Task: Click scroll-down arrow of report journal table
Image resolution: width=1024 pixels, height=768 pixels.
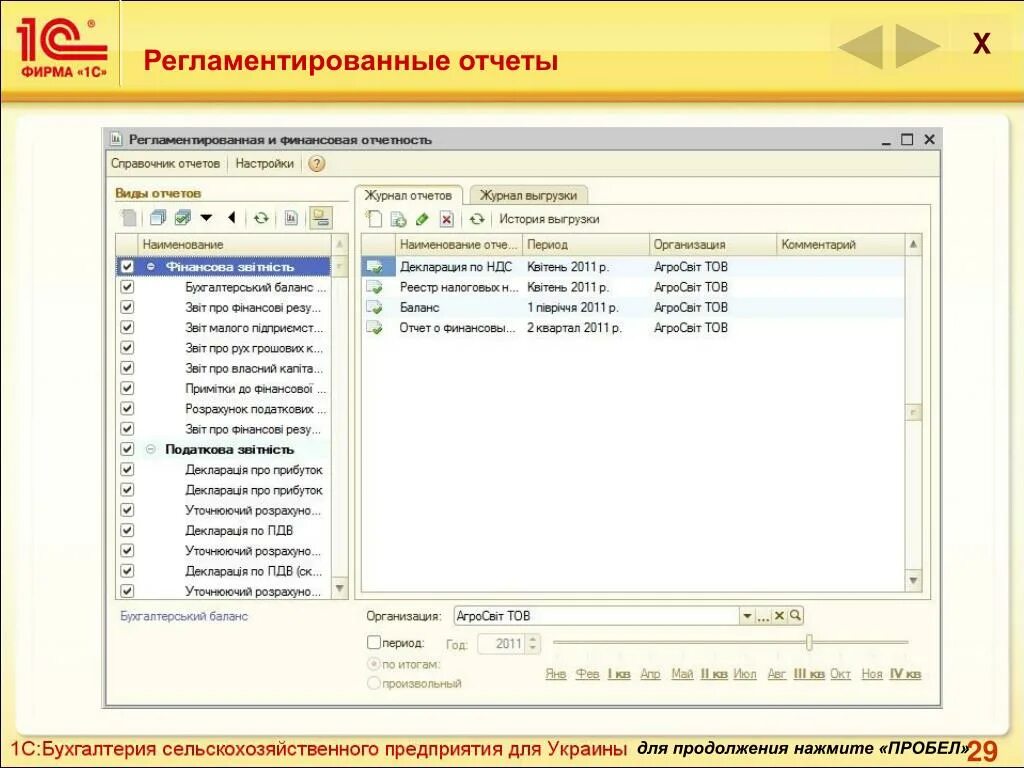Action: pyautogui.click(x=914, y=580)
